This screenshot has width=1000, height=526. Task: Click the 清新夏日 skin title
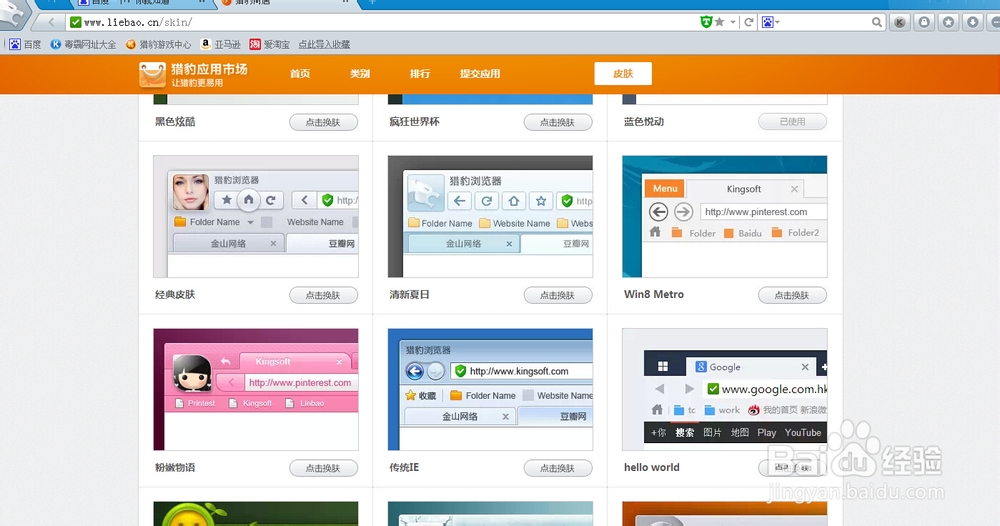pyautogui.click(x=409, y=295)
